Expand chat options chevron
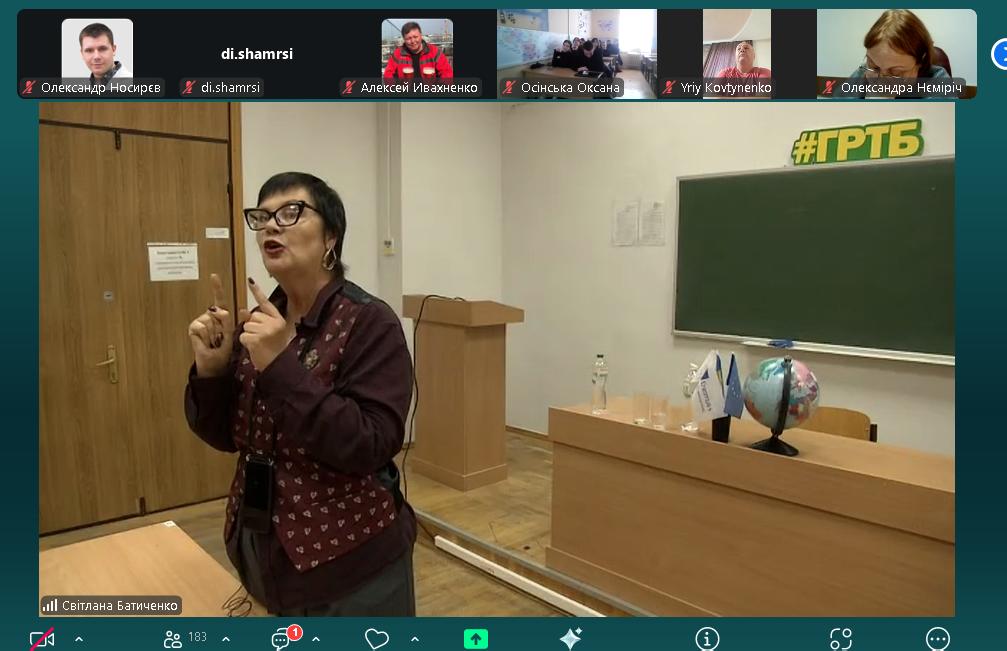 click(x=316, y=639)
